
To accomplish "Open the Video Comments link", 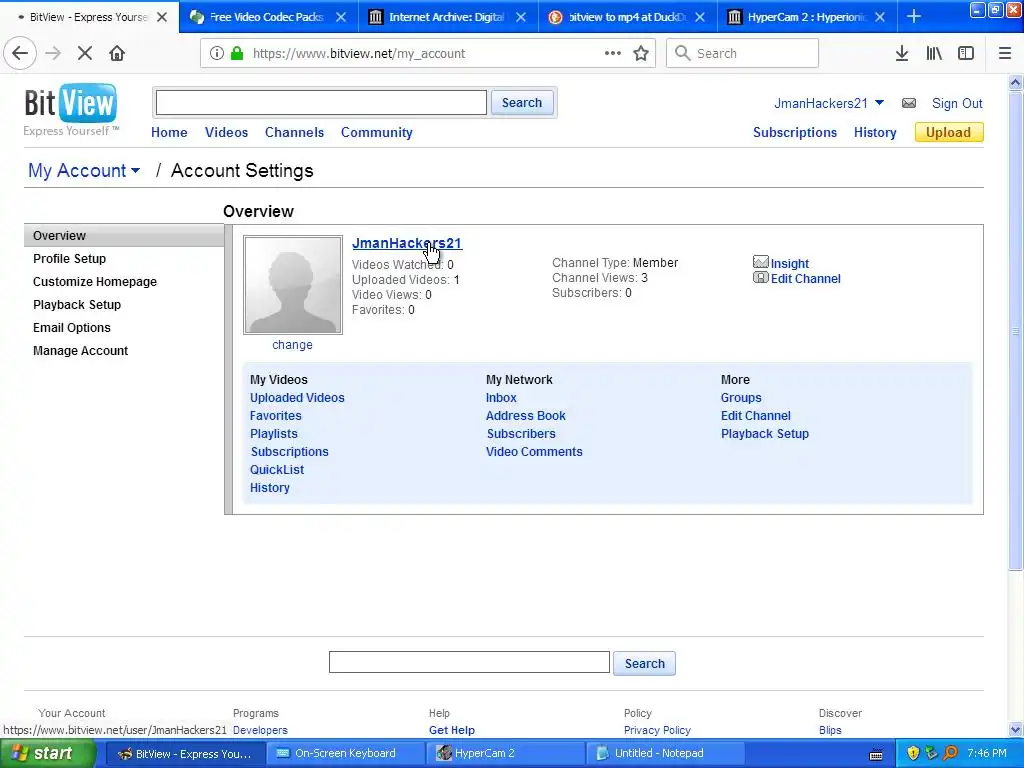I will click(534, 451).
